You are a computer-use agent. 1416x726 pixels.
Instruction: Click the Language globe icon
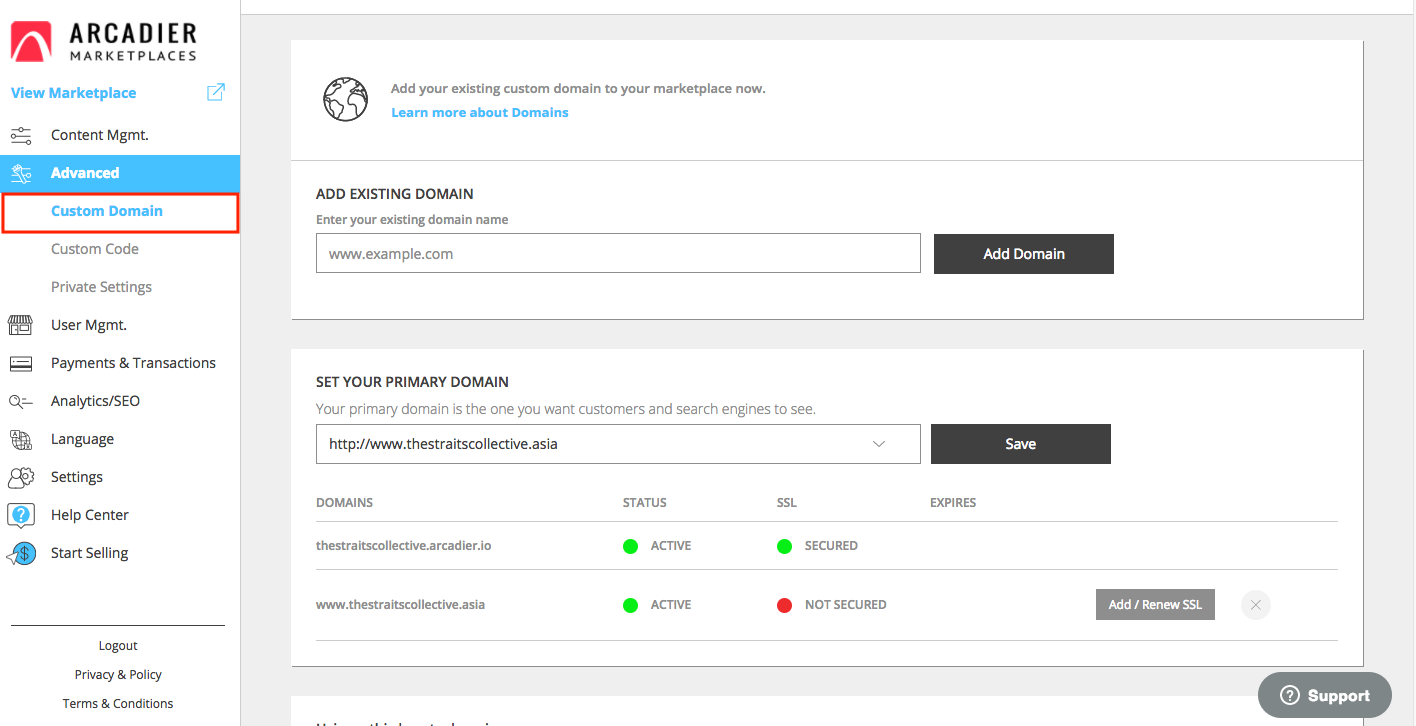click(20, 439)
